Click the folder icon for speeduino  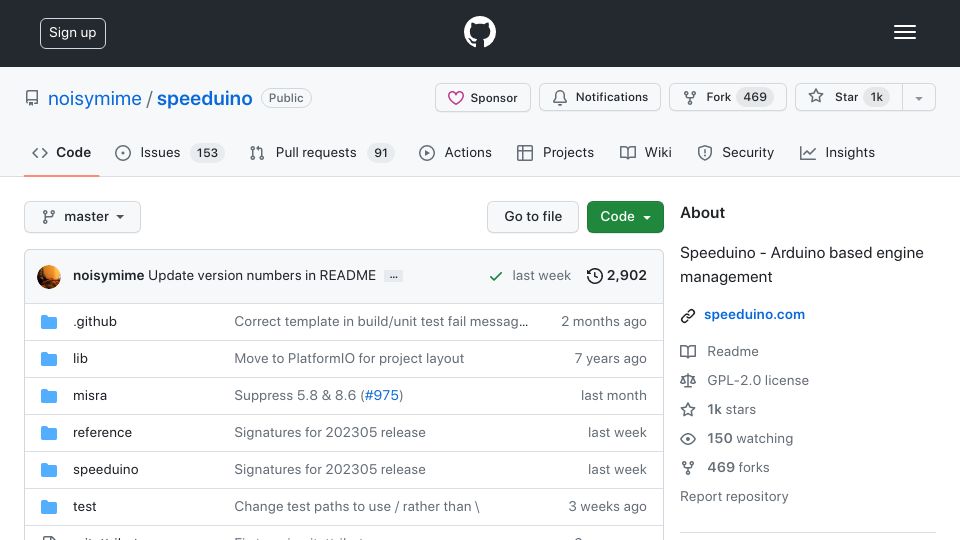[x=49, y=470]
